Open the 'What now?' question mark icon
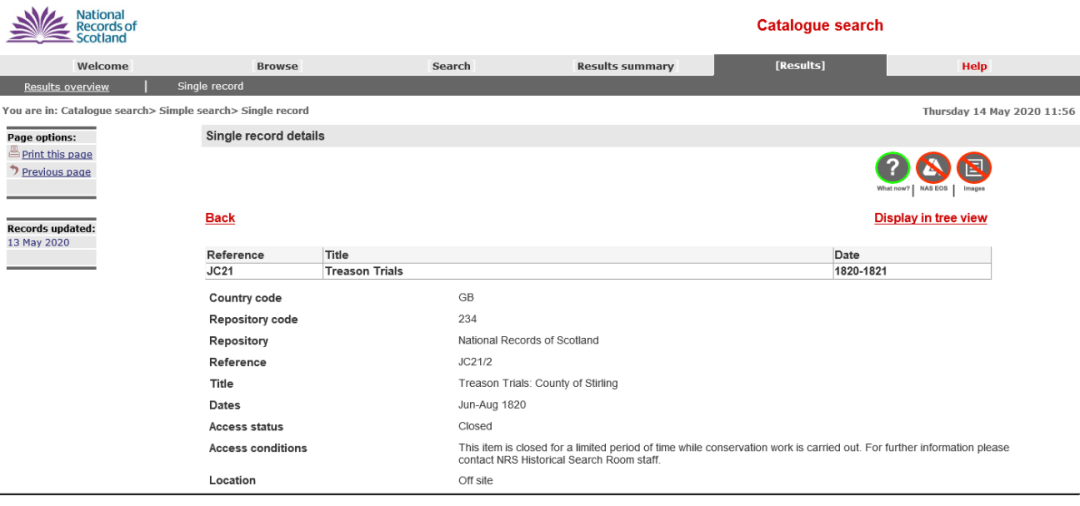1080x506 pixels. [892, 167]
